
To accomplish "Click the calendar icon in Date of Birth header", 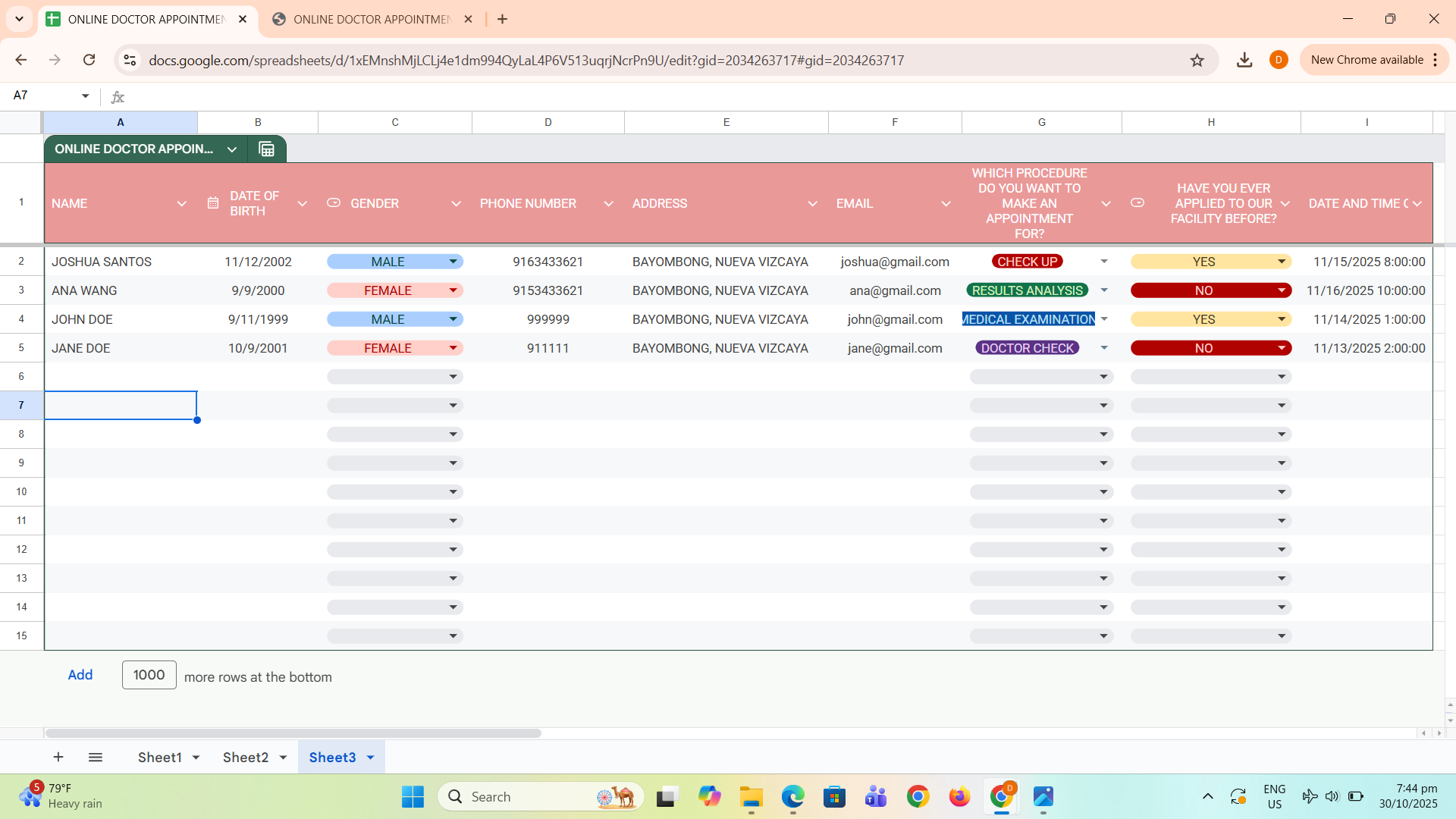I will [x=213, y=203].
